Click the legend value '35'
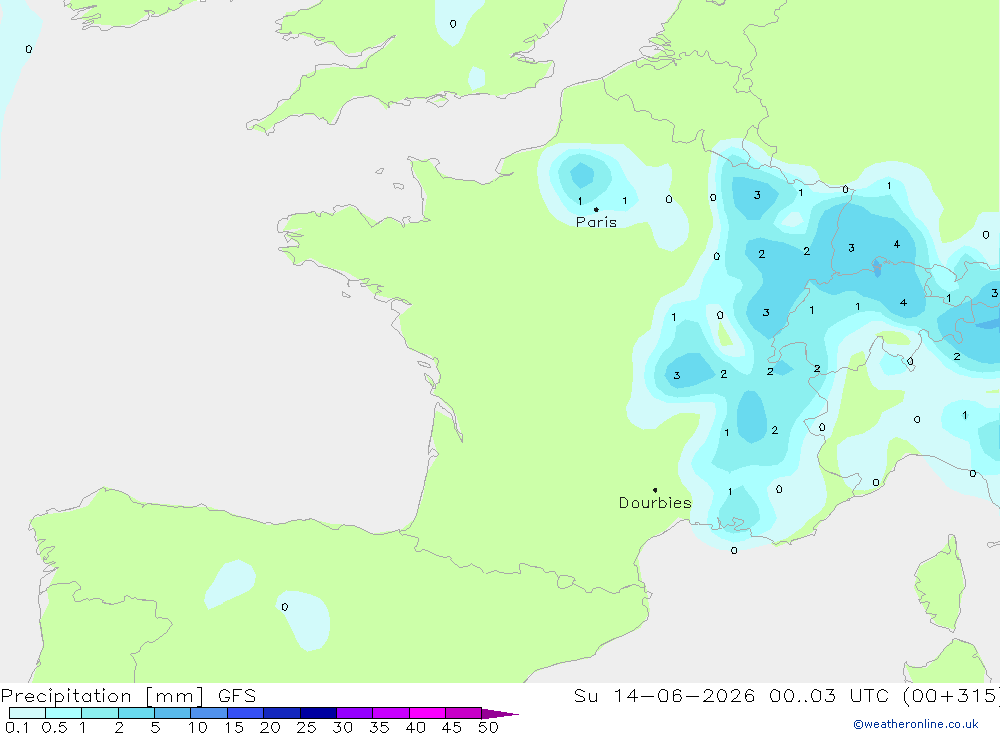 point(379,727)
